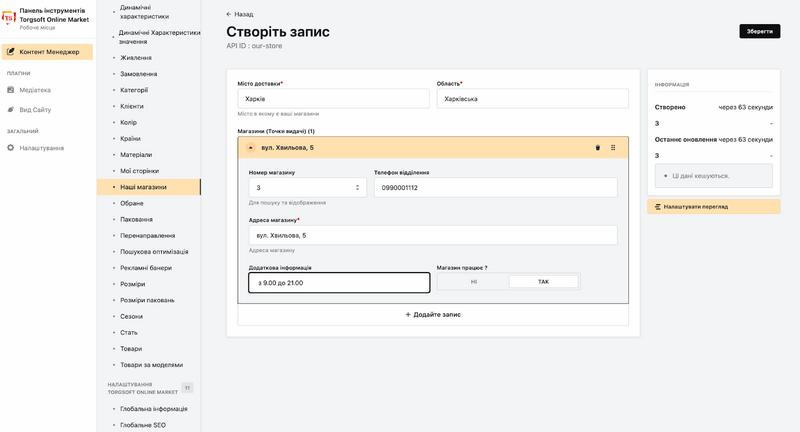
Task: Grab the drag handle of вул. Хвильова entry
Action: click(x=613, y=148)
